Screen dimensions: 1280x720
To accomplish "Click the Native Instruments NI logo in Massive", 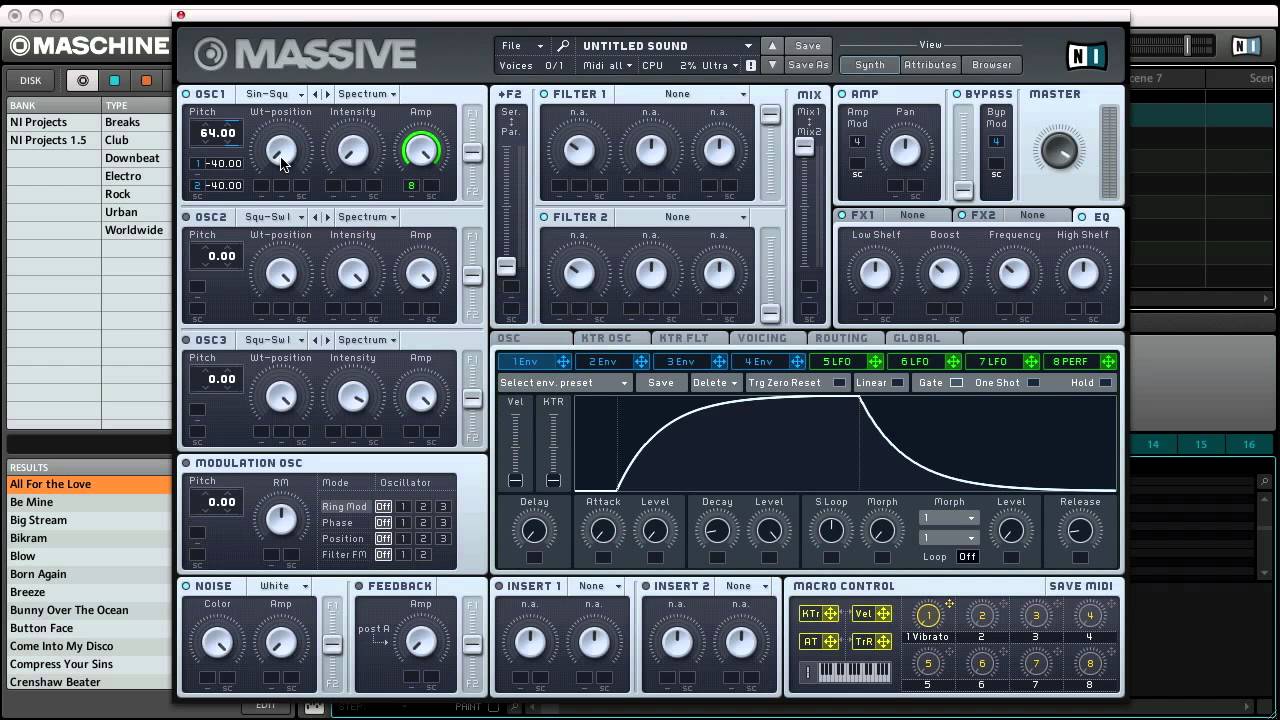I will (x=1089, y=54).
